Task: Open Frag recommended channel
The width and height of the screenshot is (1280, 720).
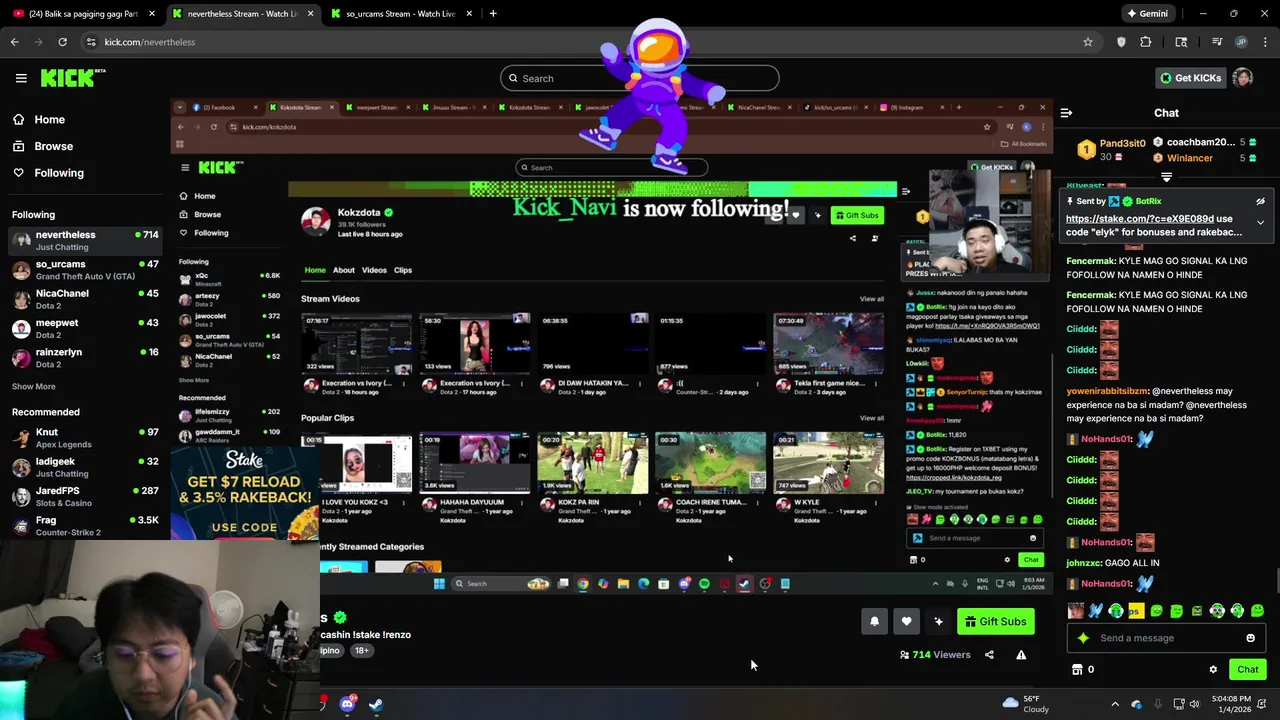Action: [x=85, y=525]
